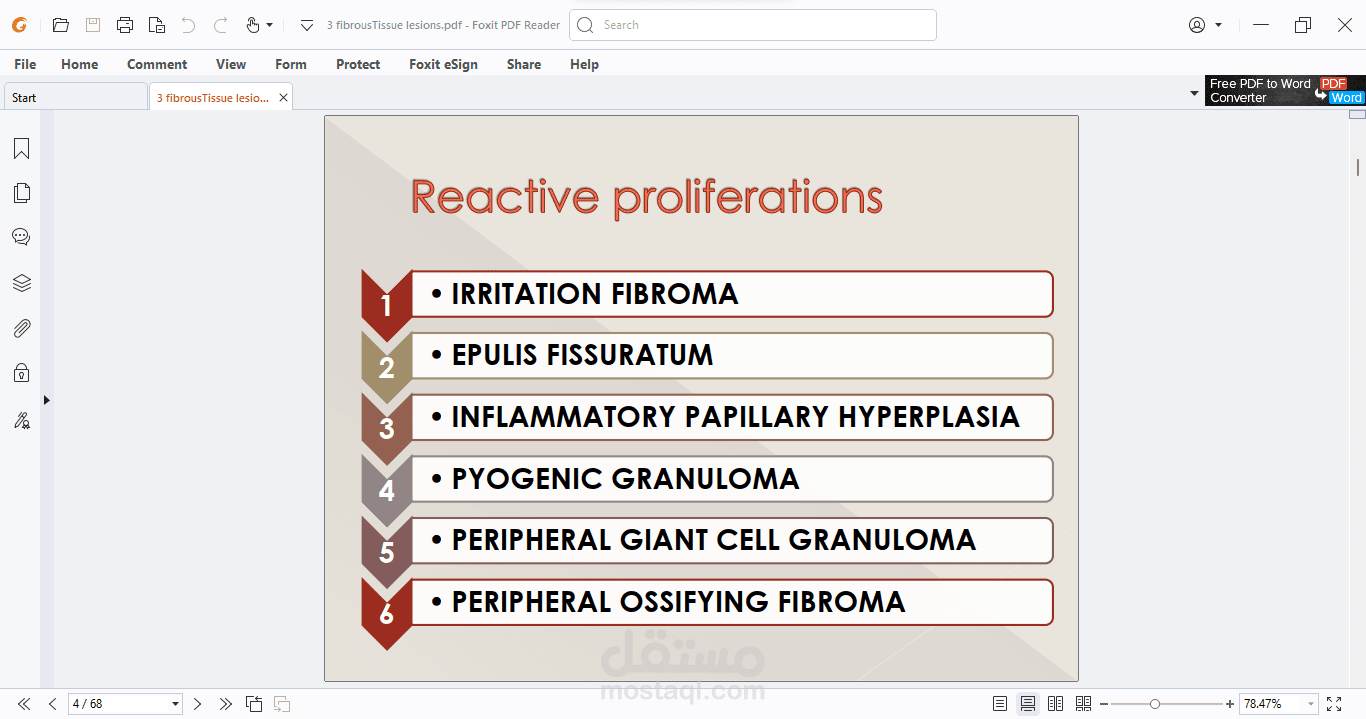Screen dimensions: 1366x719
Task: Open the user account icon
Action: click(1197, 25)
